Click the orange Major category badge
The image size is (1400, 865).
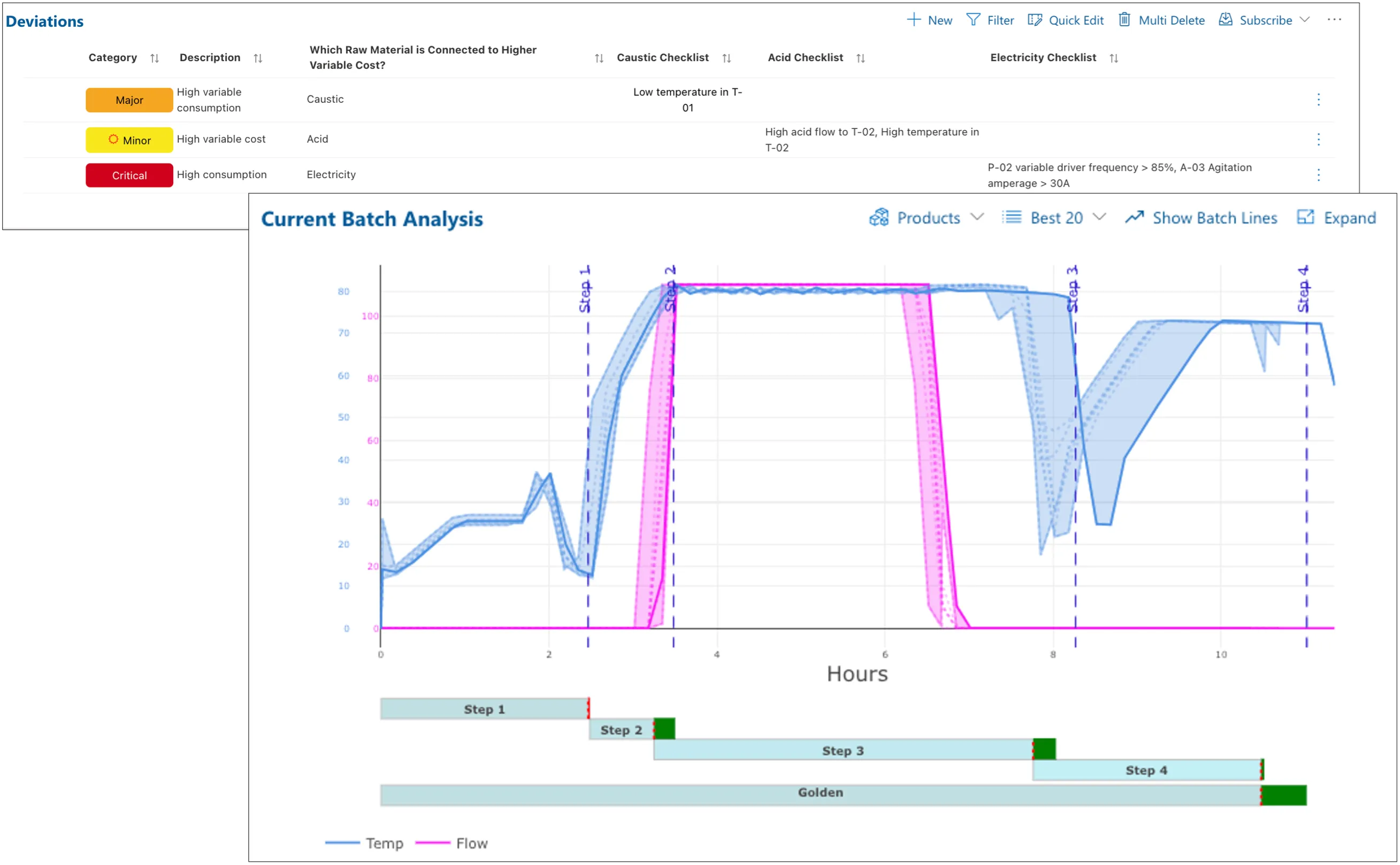pos(129,100)
